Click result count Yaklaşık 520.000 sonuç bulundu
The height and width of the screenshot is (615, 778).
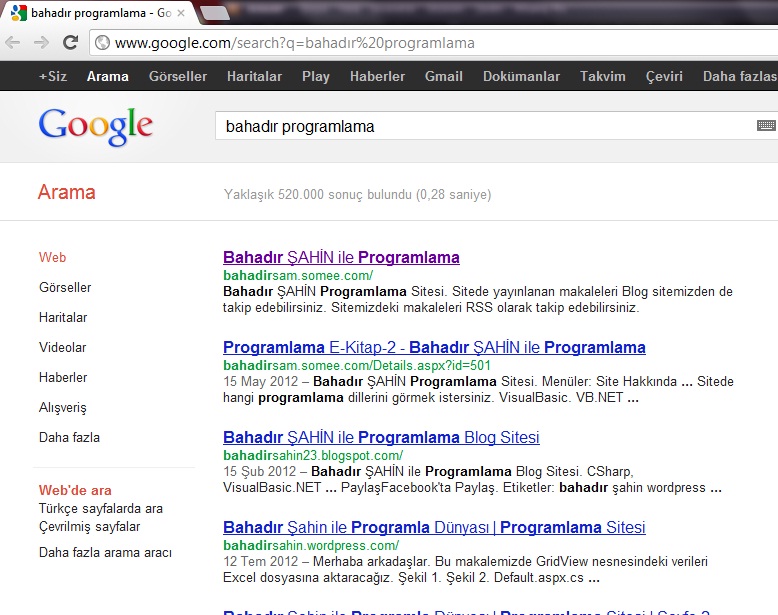click(x=357, y=194)
